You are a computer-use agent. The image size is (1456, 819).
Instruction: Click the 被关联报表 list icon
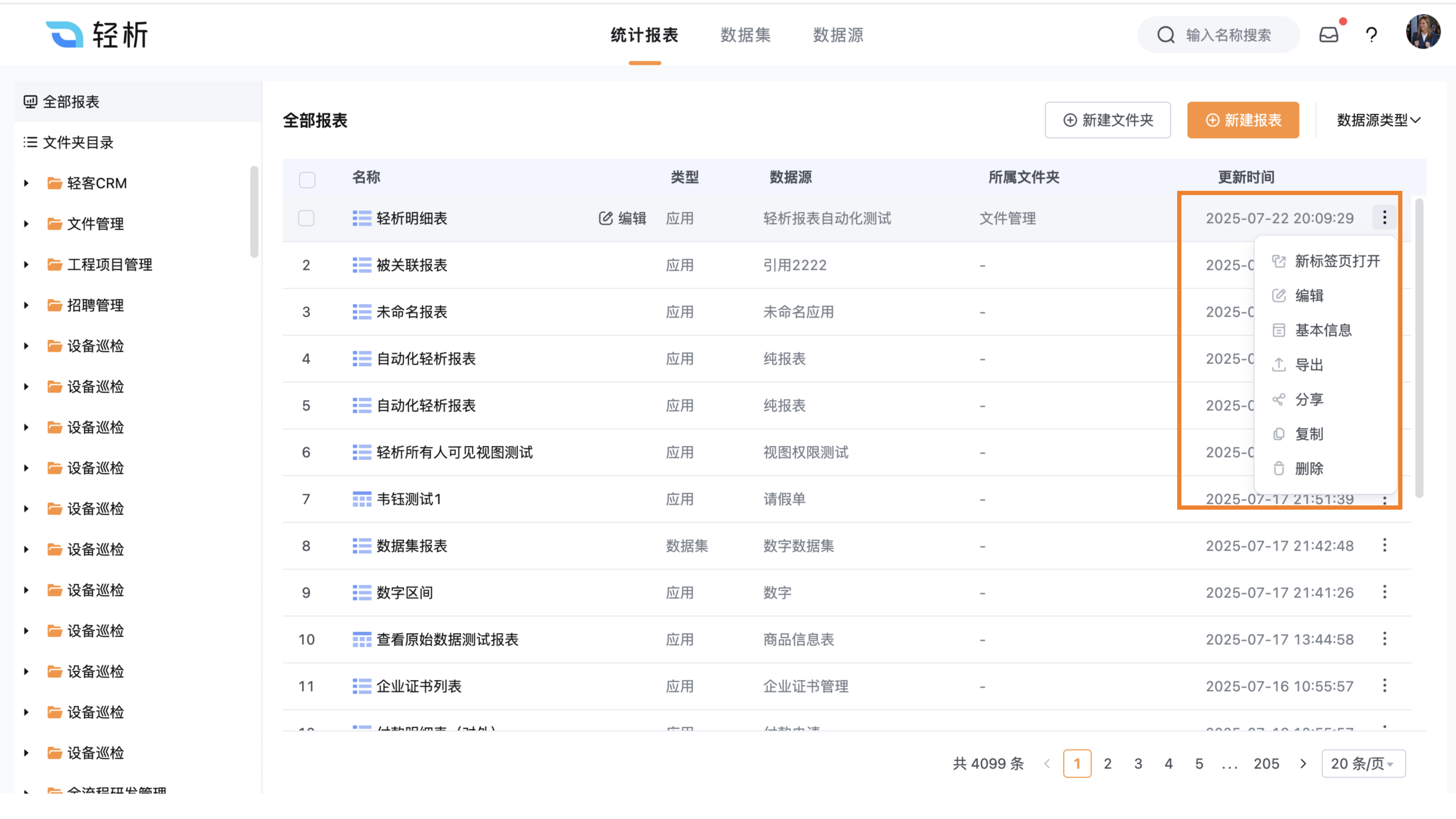[x=362, y=265]
